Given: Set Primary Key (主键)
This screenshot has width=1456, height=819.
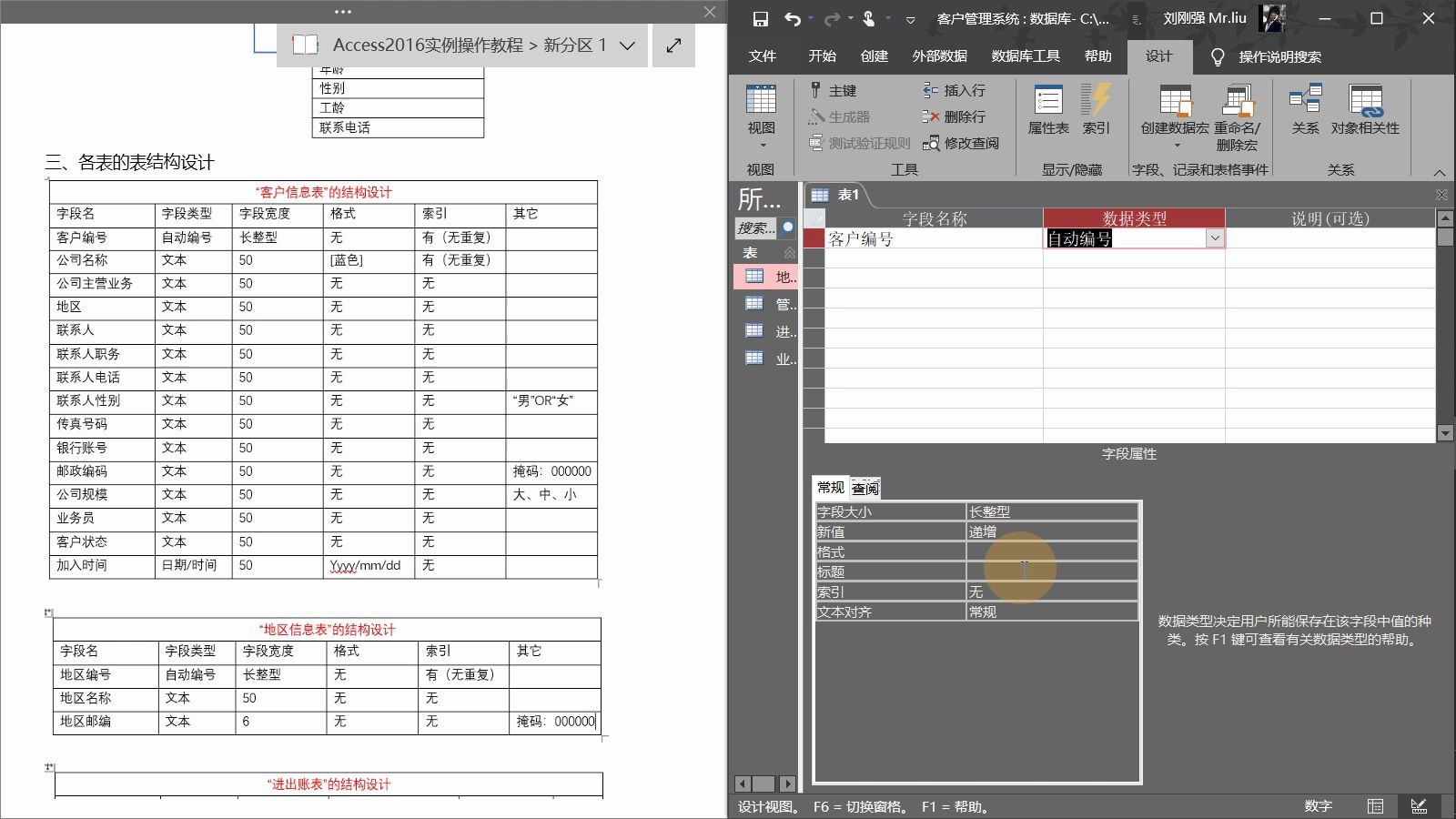Looking at the screenshot, I should tap(834, 91).
